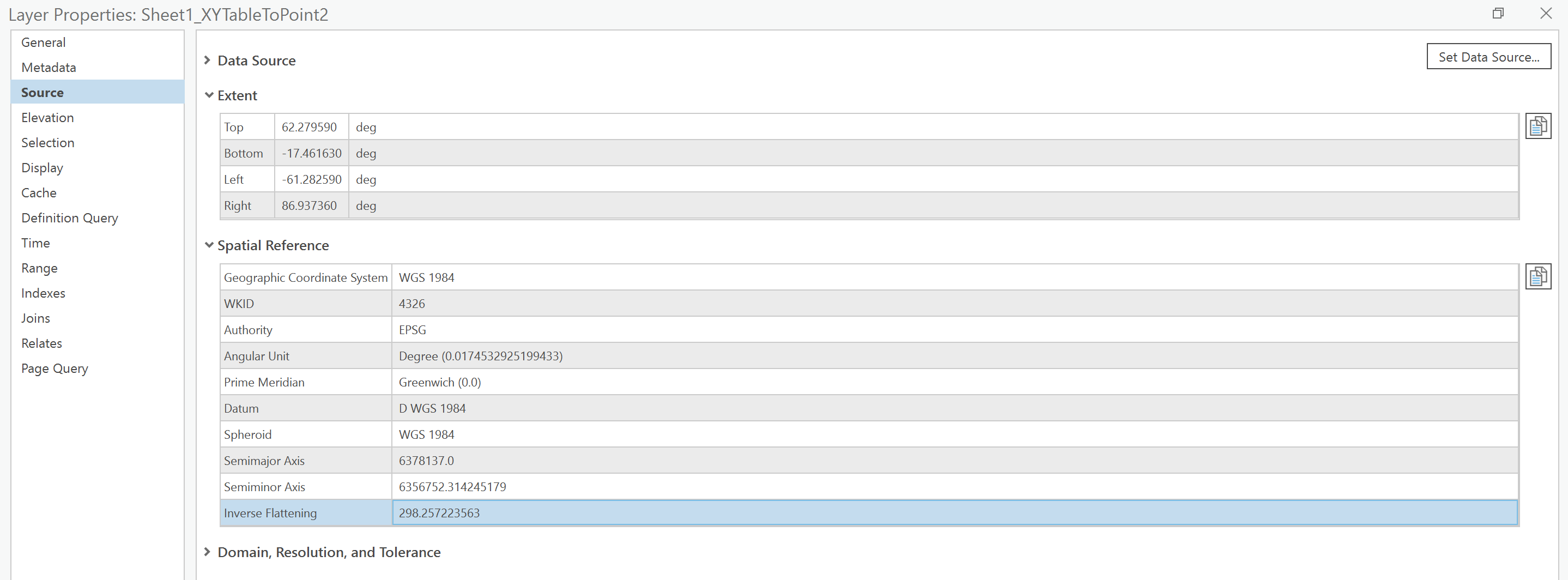Viewport: 1568px width, 580px height.
Task: Expand the Data Source section
Action: [208, 61]
